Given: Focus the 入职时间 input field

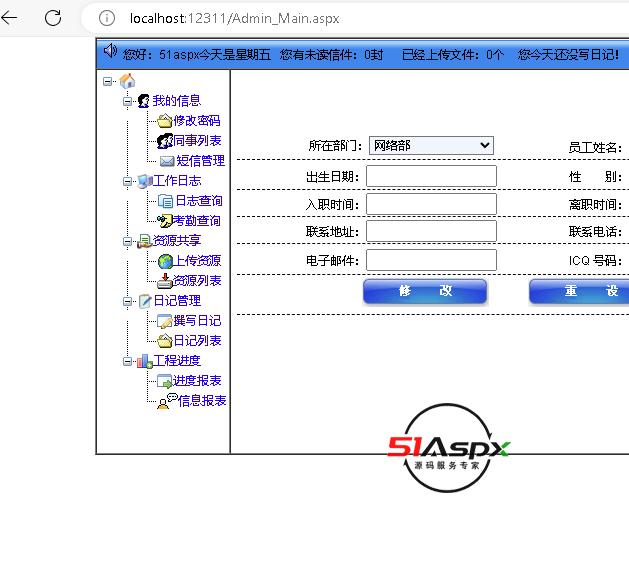Looking at the screenshot, I should pyautogui.click(x=431, y=204).
